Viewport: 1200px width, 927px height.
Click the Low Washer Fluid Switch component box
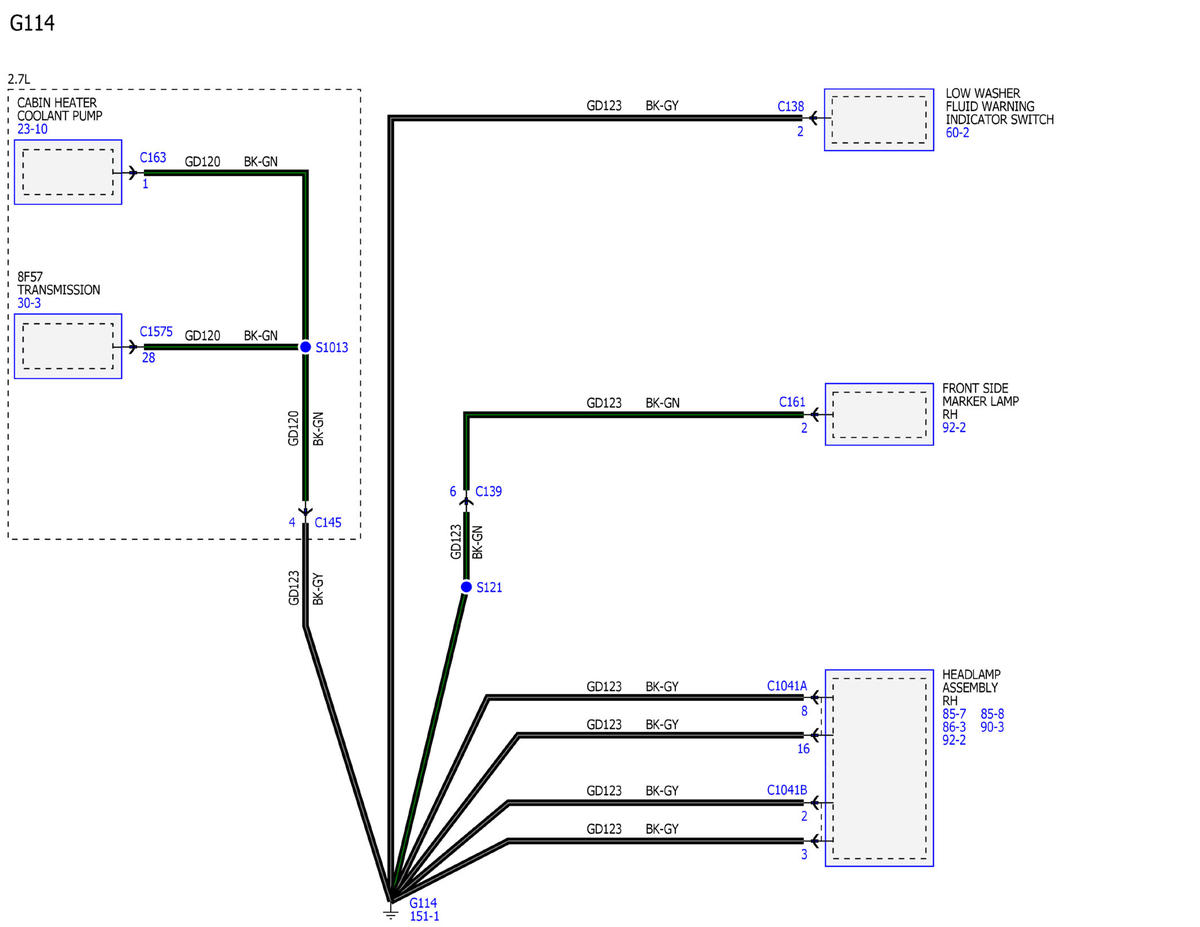point(878,120)
